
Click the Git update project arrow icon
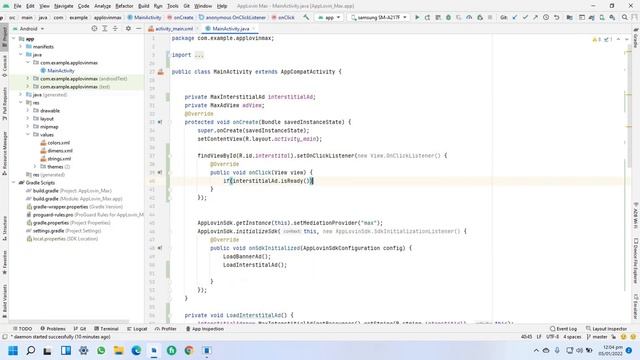[x=515, y=18]
